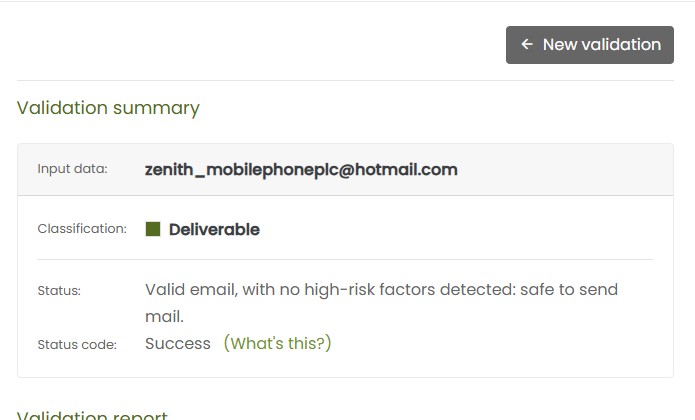Click the Deliverable classification text
This screenshot has height=420, width=695.
(214, 229)
